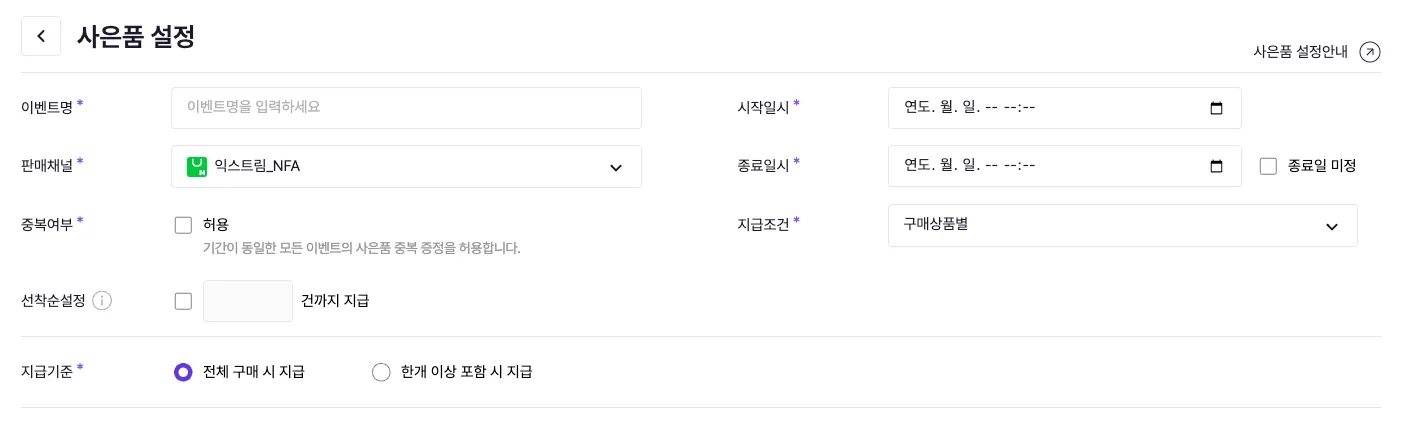
Task: Open the external link icon for 사은품 설정안내
Action: tap(1370, 52)
